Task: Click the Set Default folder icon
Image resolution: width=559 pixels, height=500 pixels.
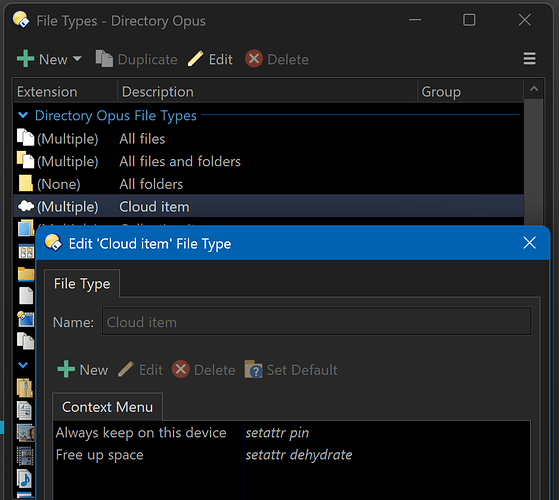Action: (x=253, y=370)
